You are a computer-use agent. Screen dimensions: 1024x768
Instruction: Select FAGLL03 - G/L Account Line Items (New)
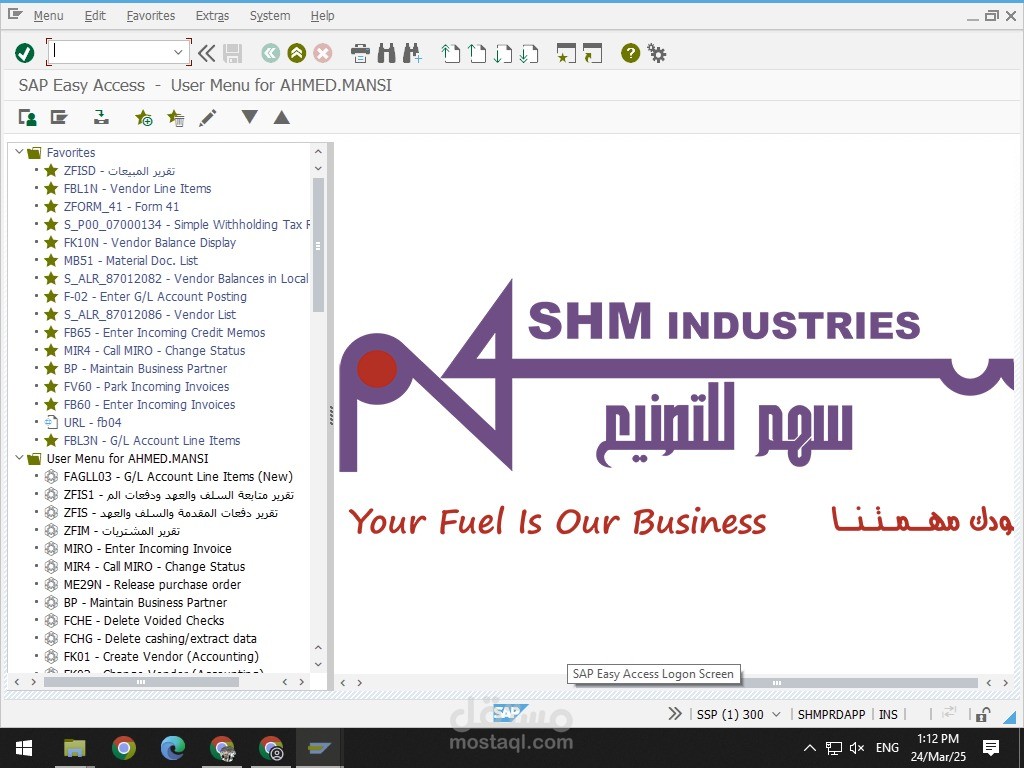[178, 476]
